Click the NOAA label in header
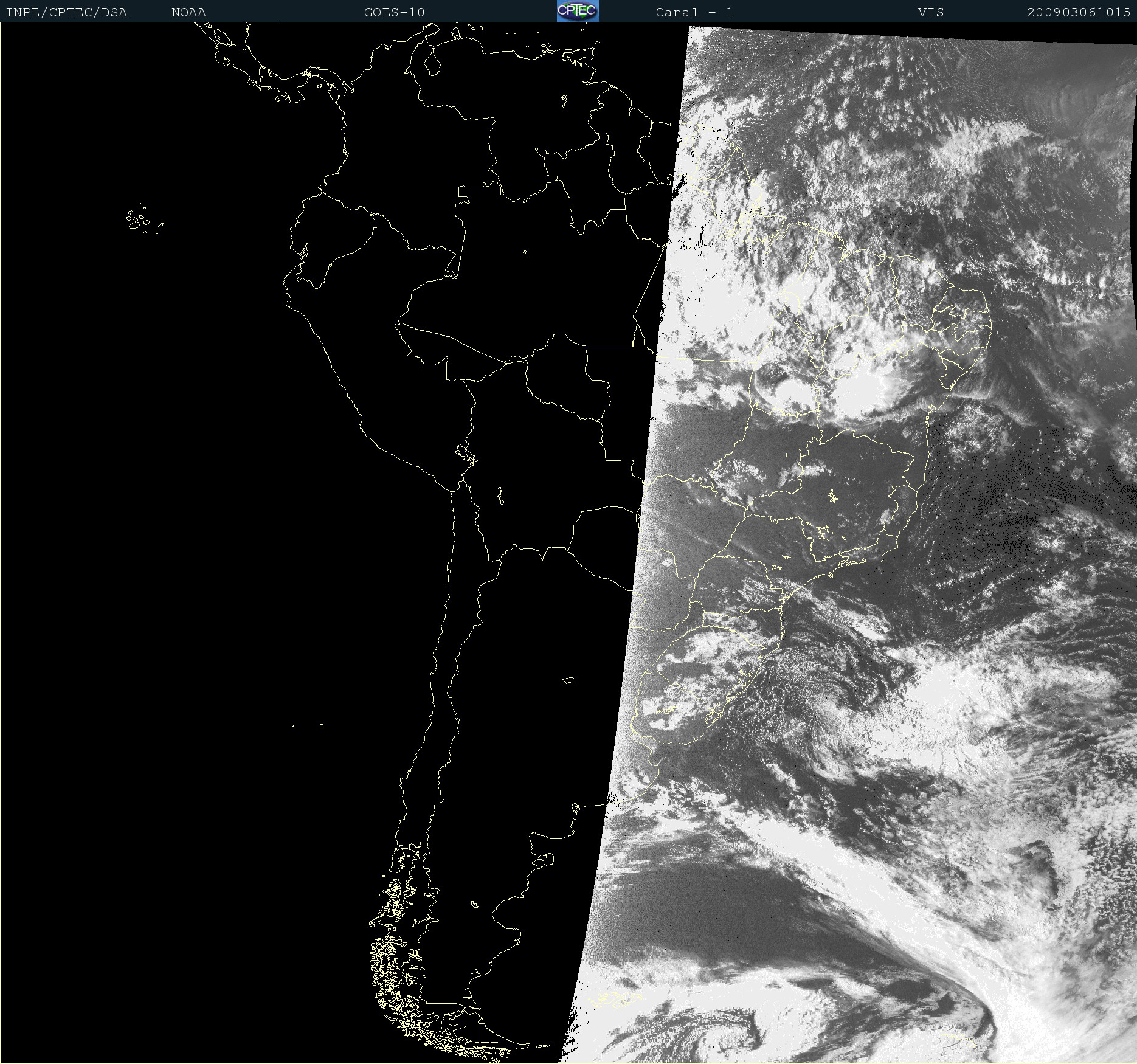 point(188,12)
